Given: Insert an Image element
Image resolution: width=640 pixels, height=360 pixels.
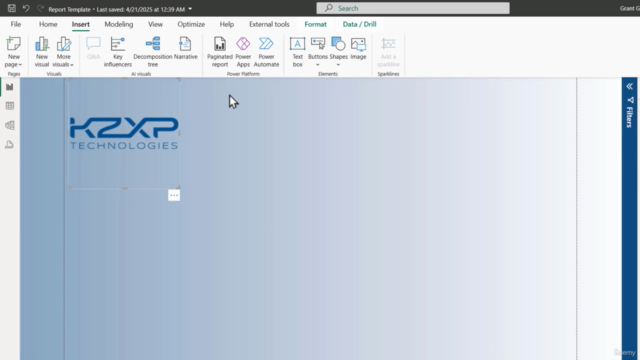Looking at the screenshot, I should [358, 48].
